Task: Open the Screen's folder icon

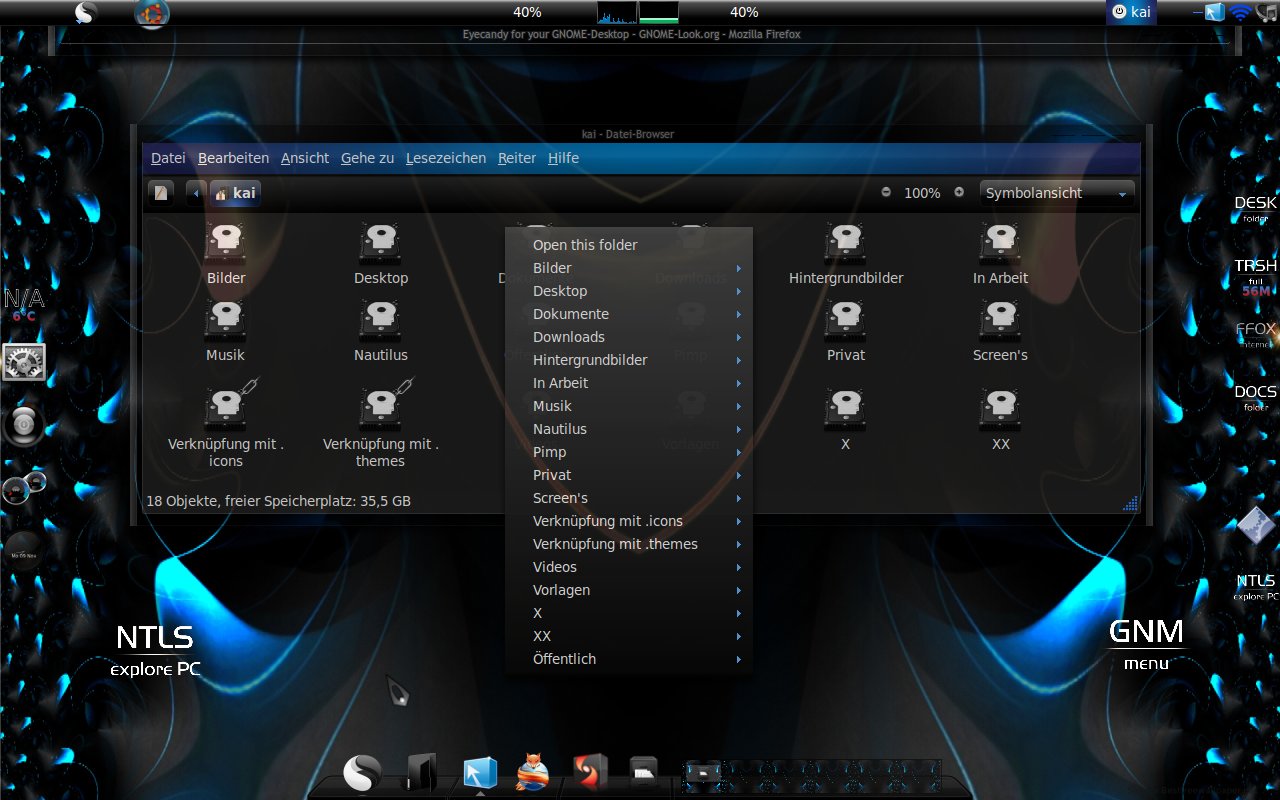Action: (1001, 320)
